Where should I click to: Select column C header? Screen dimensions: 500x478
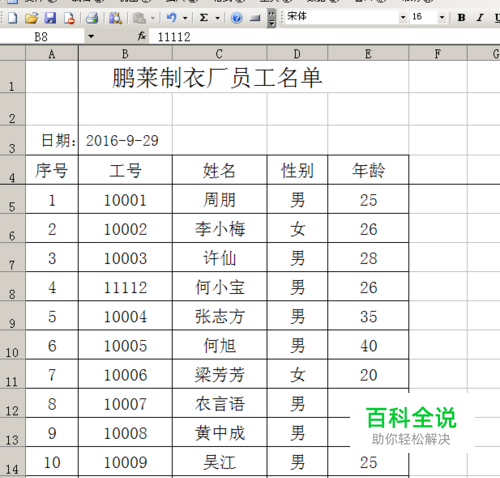coord(219,54)
